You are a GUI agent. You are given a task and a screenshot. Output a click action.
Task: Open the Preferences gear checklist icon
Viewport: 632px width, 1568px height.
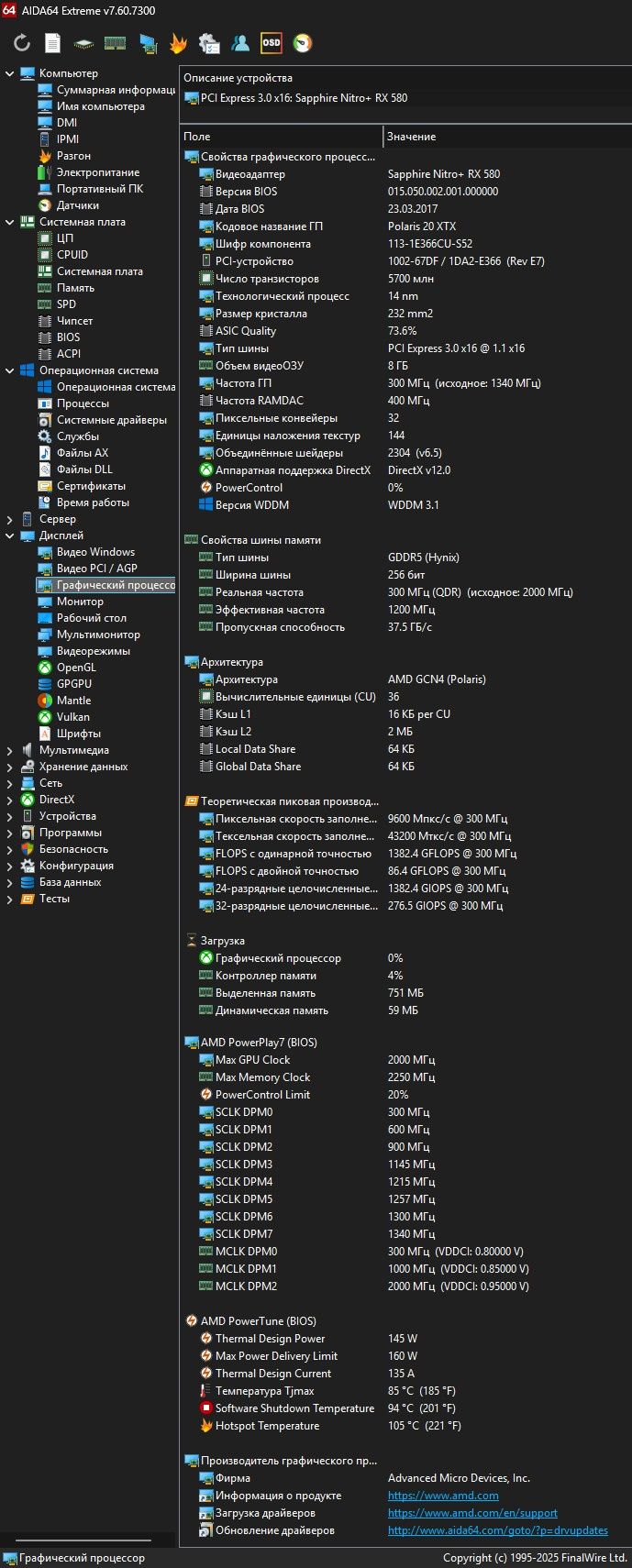pyautogui.click(x=209, y=43)
